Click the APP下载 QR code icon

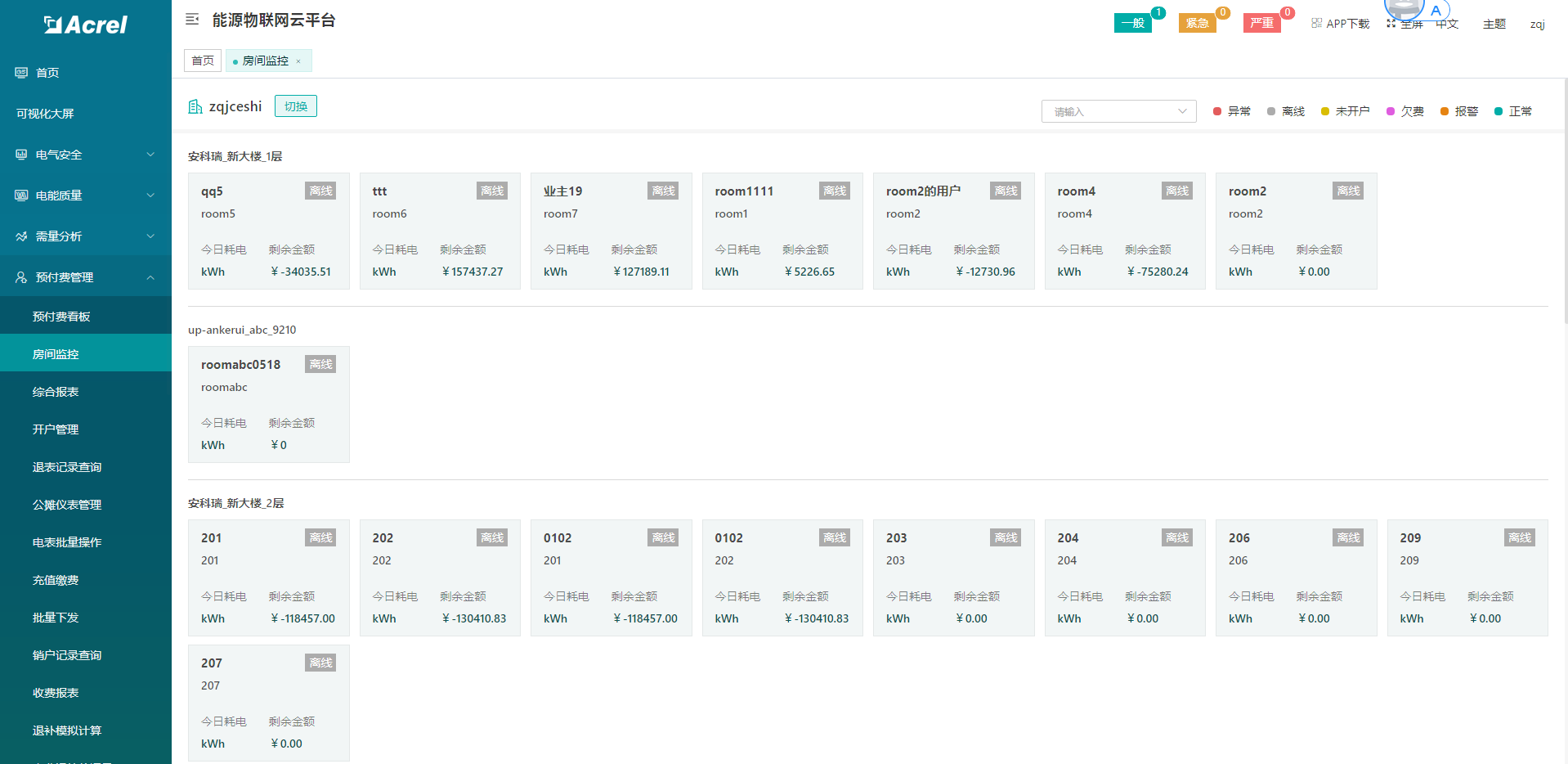point(1316,23)
